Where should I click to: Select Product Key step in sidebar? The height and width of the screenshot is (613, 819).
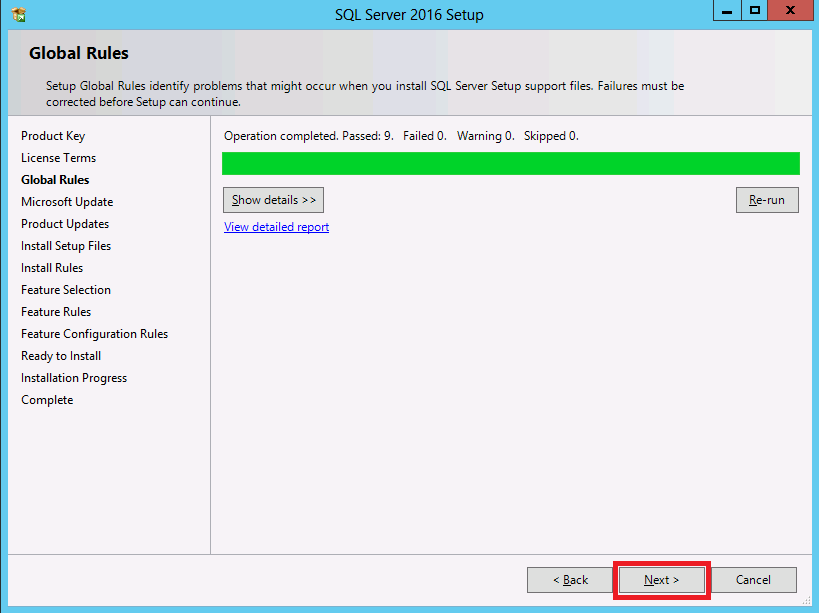point(53,136)
